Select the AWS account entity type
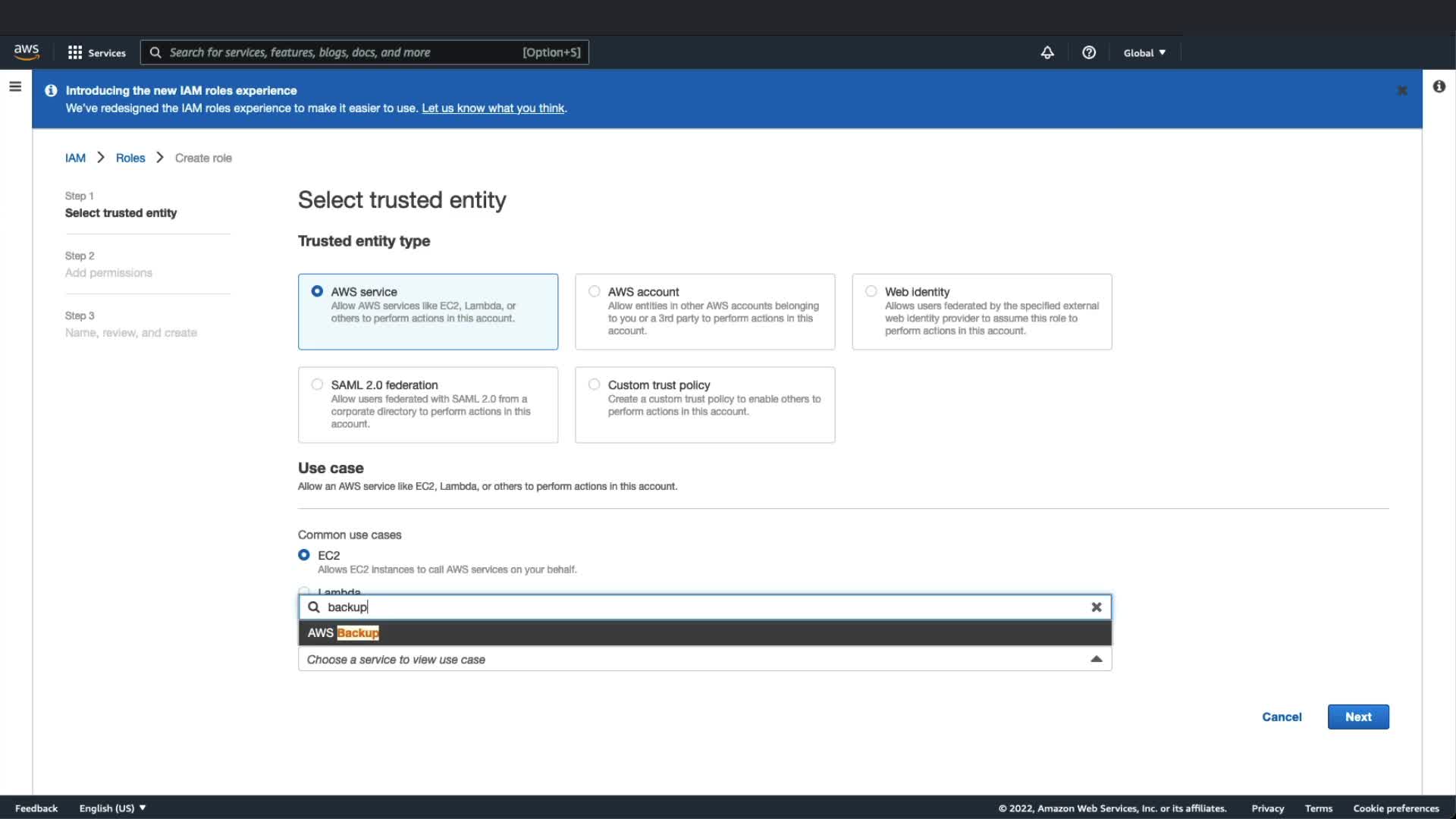This screenshot has height=819, width=1456. [594, 291]
